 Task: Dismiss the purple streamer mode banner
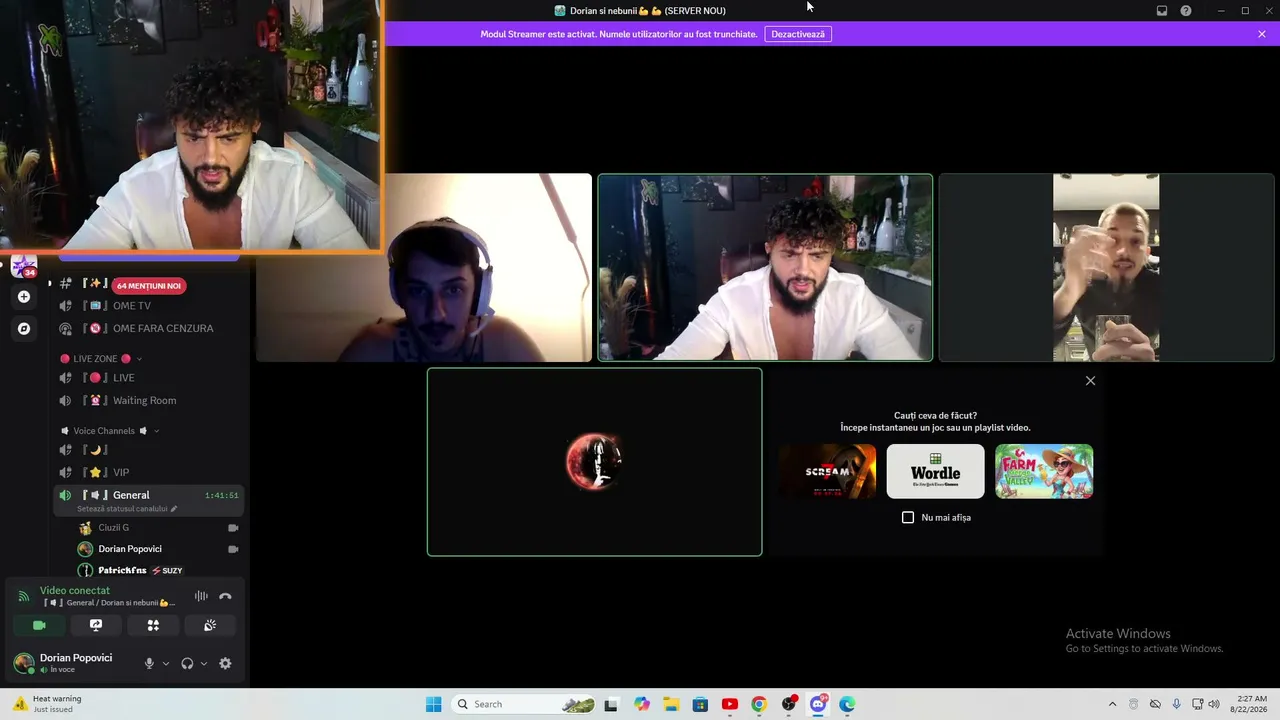1262,34
